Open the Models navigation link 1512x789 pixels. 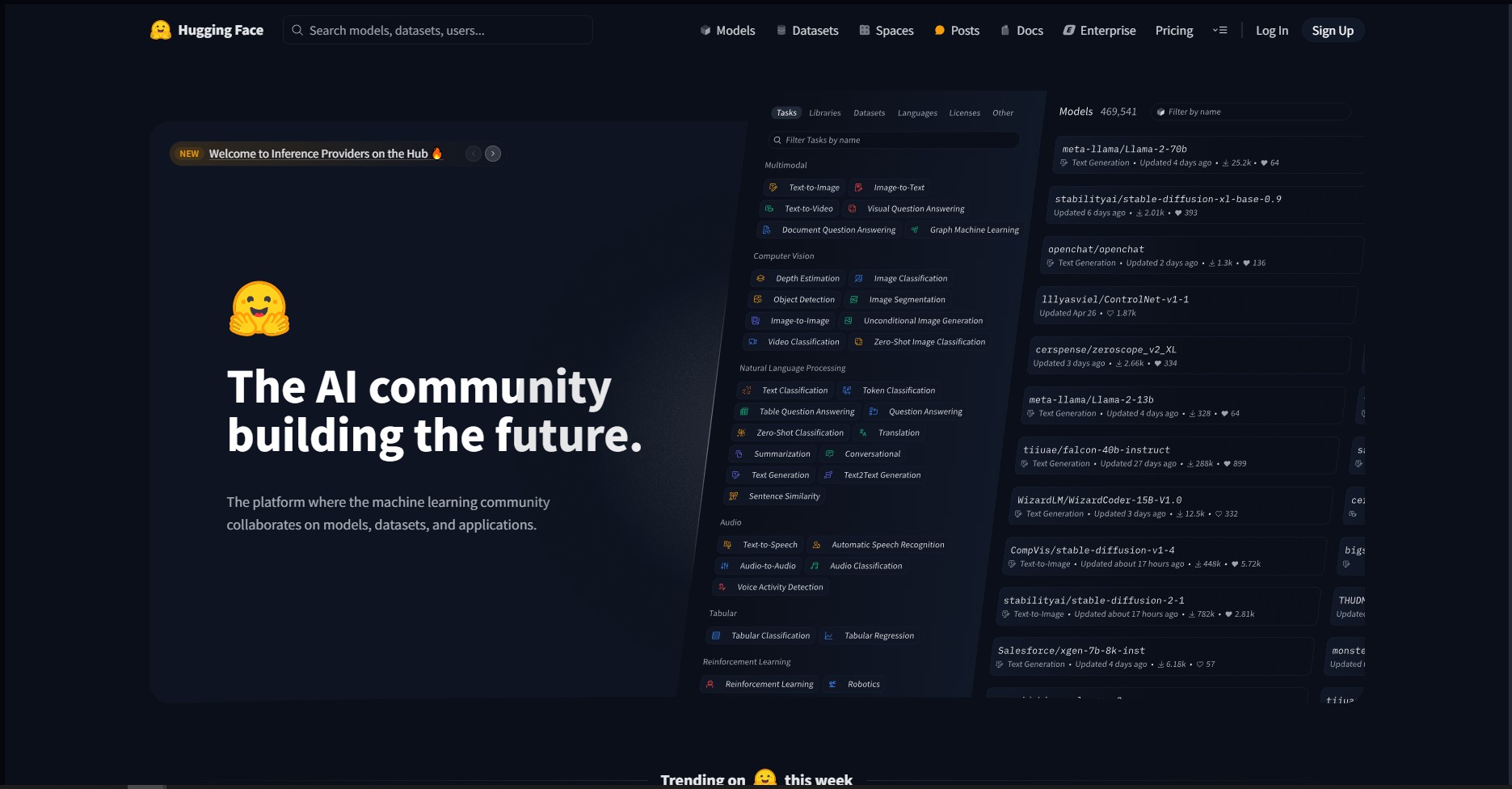tap(727, 30)
